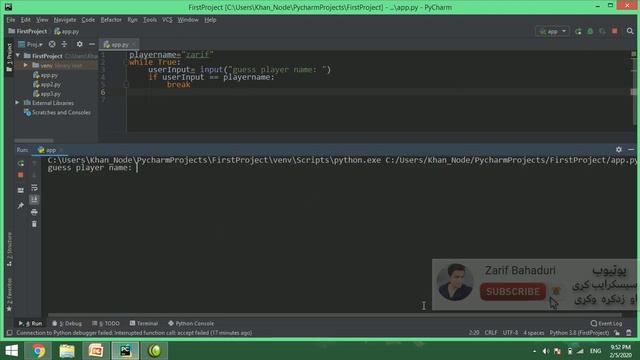Click app.py breadcrumb in navigation bar

coord(67,31)
